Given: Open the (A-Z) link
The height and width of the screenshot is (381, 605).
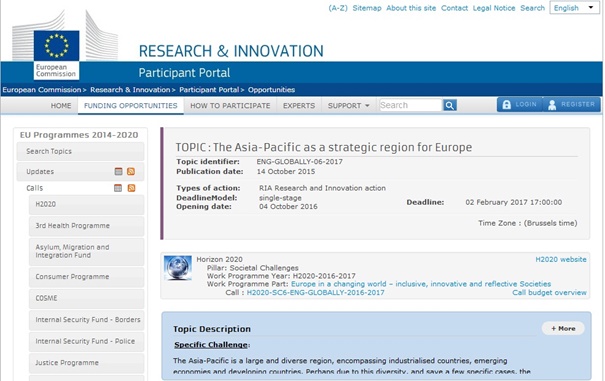Looking at the screenshot, I should 338,8.
